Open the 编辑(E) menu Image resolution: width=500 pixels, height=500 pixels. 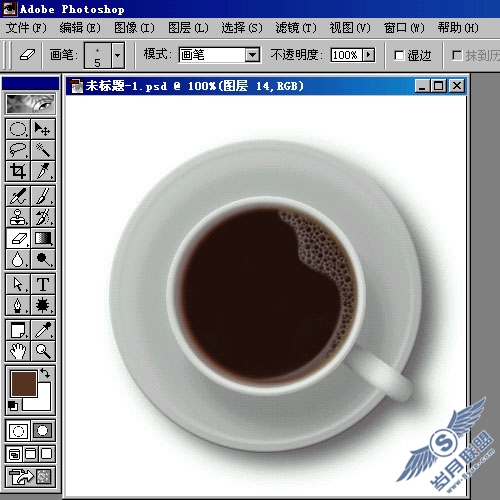point(80,28)
